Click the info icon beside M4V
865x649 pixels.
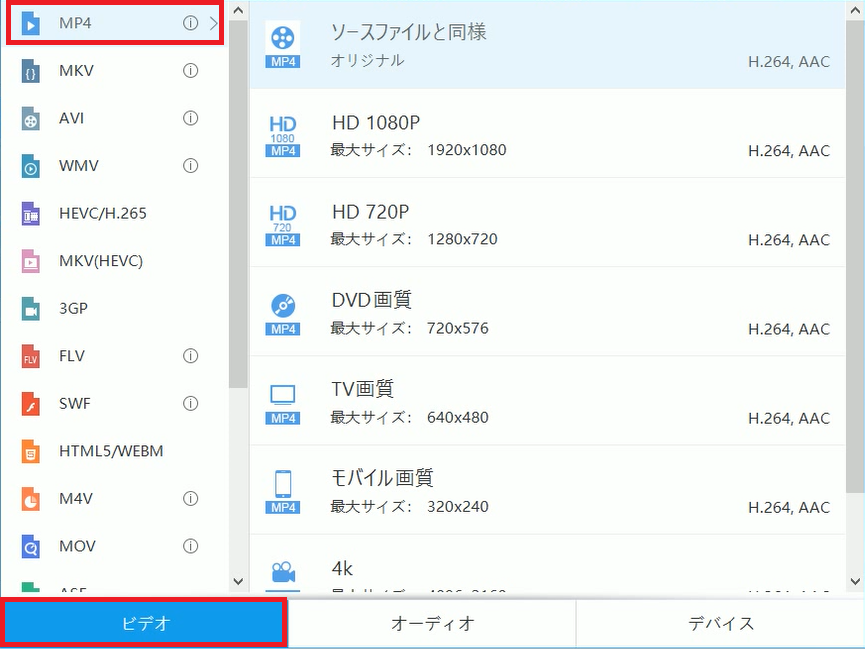(190, 498)
